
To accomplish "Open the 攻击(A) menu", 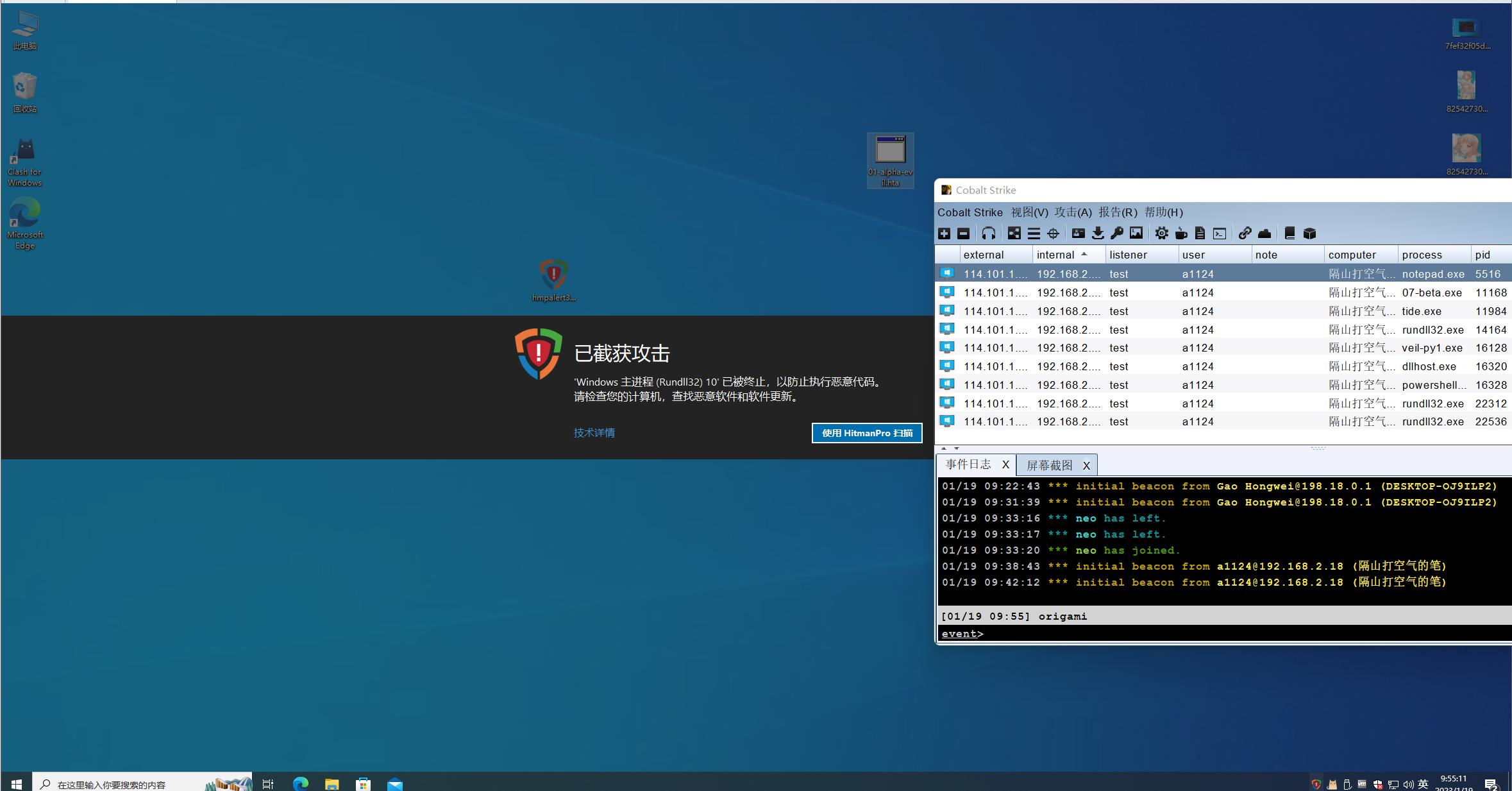I will pyautogui.click(x=1073, y=212).
